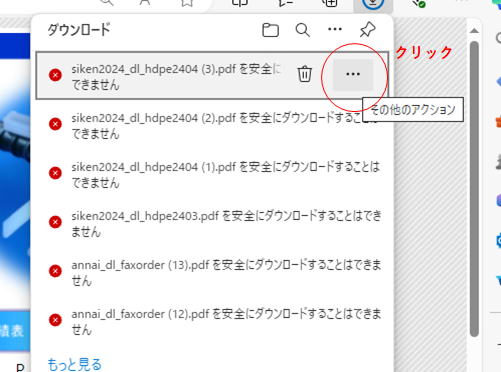Screen dimensions: 501x372
Task: Click the error icon of siken2024_dl_hdpe2404 (2).pdf
Action: [55, 124]
